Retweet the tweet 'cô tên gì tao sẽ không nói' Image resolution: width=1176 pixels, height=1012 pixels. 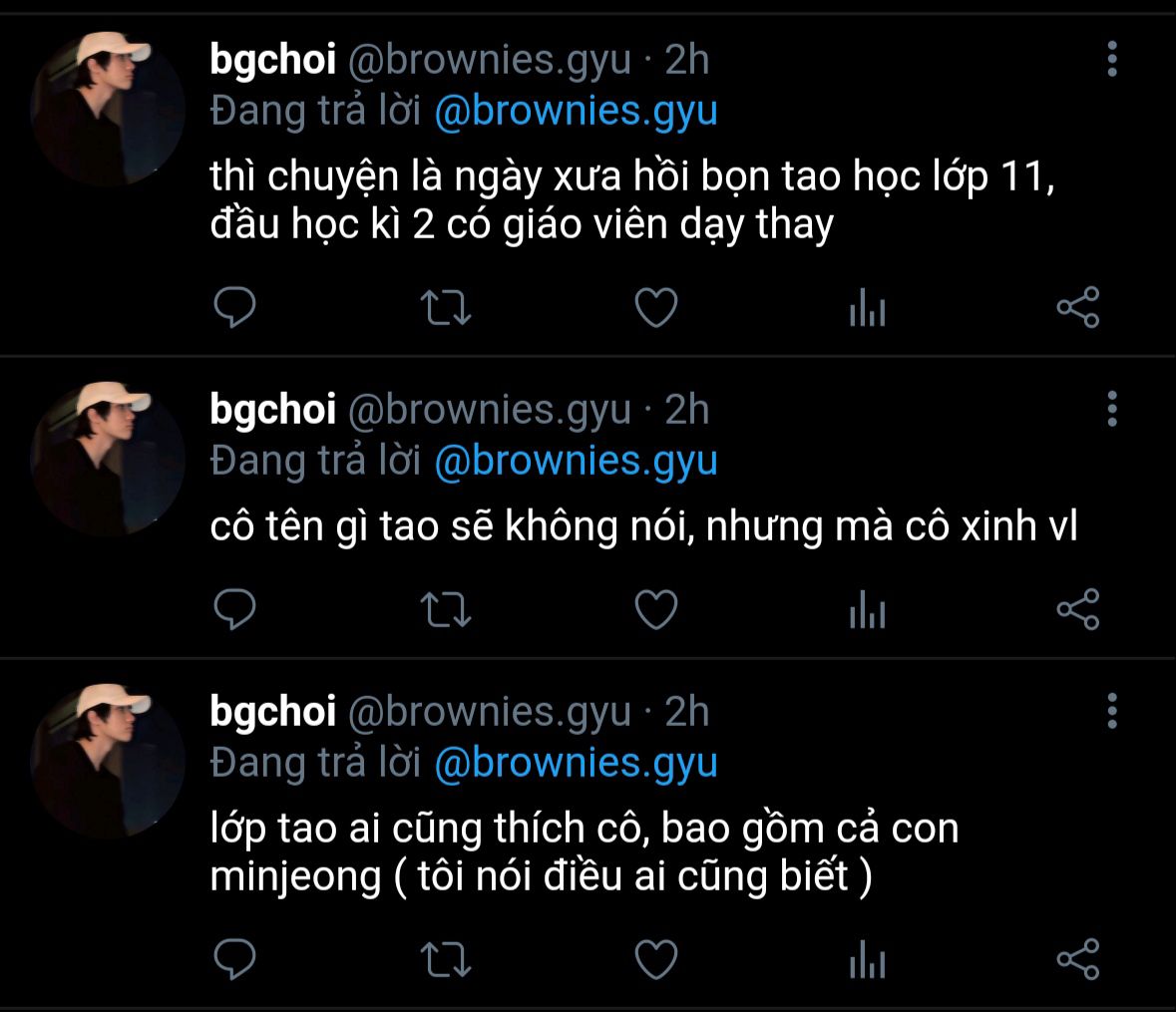click(x=446, y=609)
